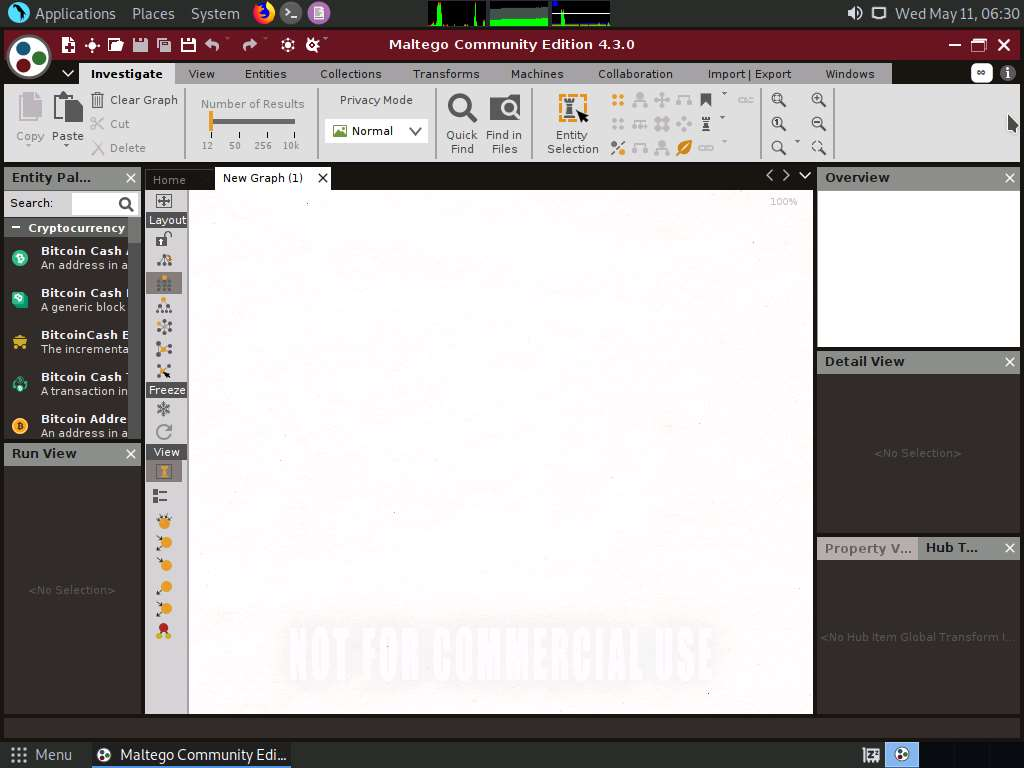Open Quick Find search

tap(462, 124)
